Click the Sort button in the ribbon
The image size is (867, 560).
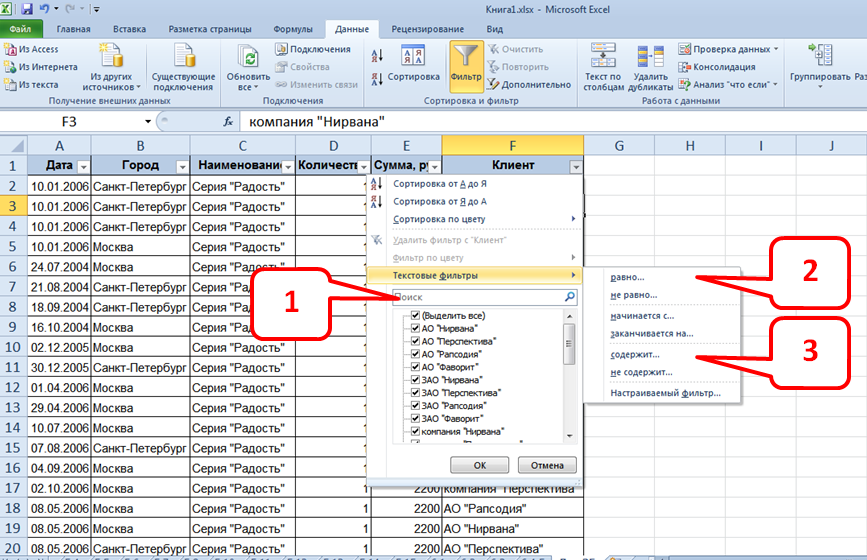(x=413, y=61)
